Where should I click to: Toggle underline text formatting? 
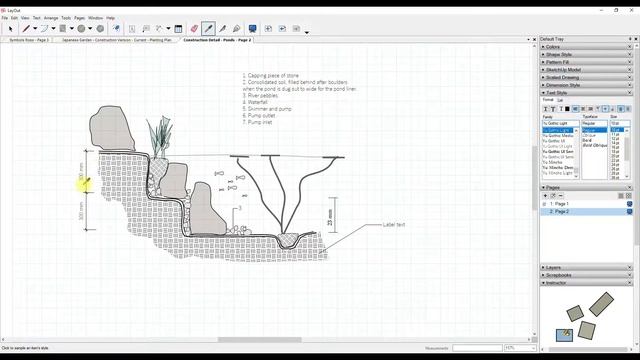[x=545, y=109]
